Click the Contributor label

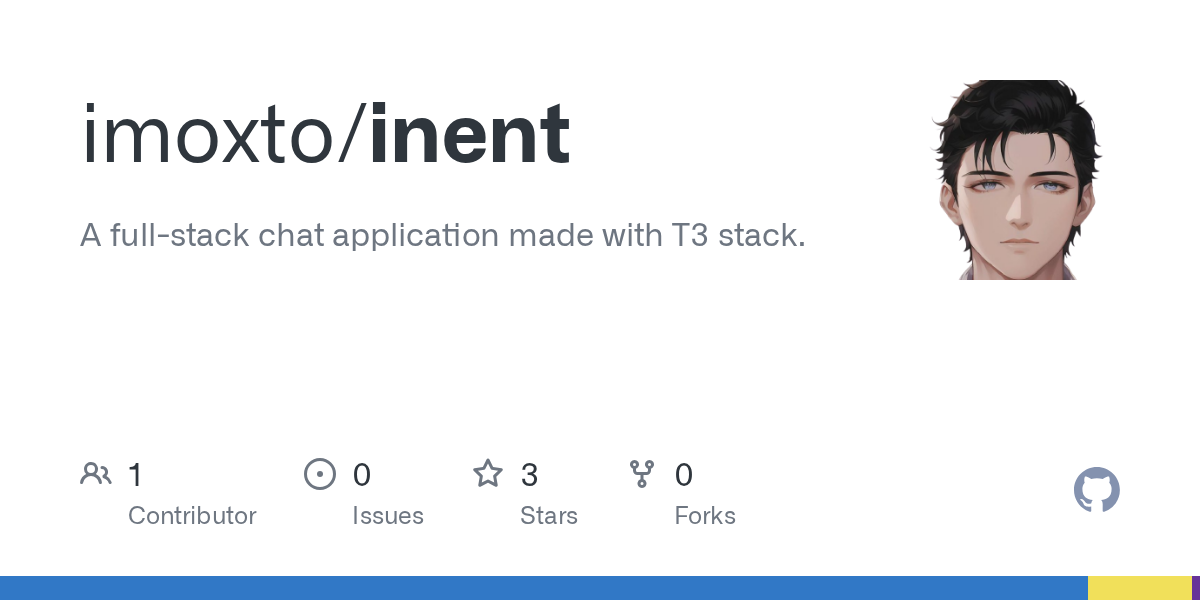pos(192,516)
